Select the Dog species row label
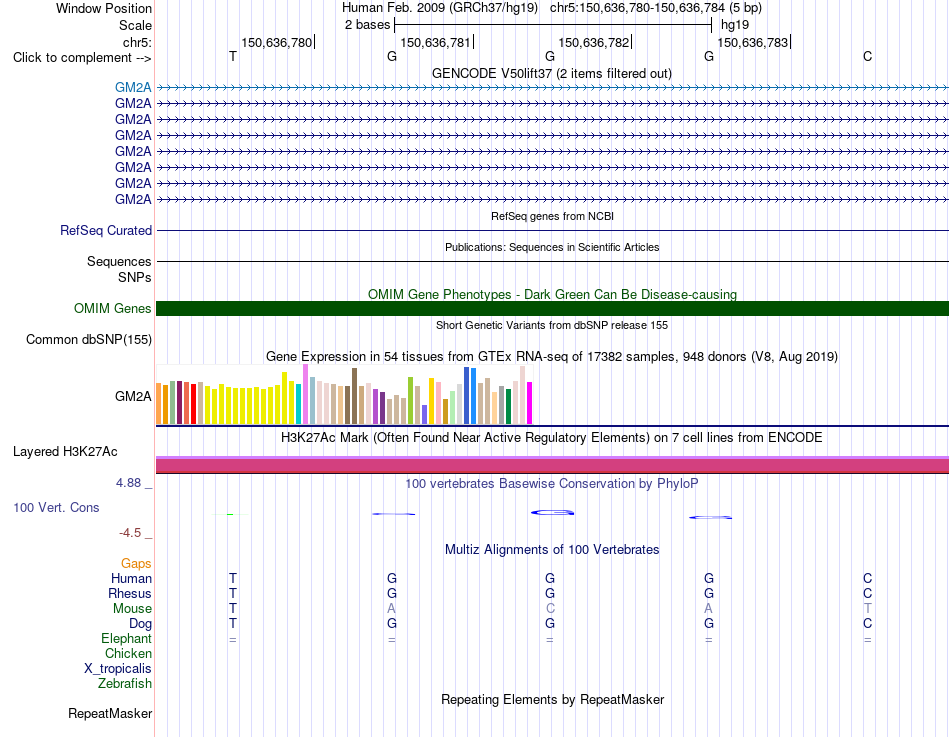The width and height of the screenshot is (950, 737). click(x=140, y=624)
